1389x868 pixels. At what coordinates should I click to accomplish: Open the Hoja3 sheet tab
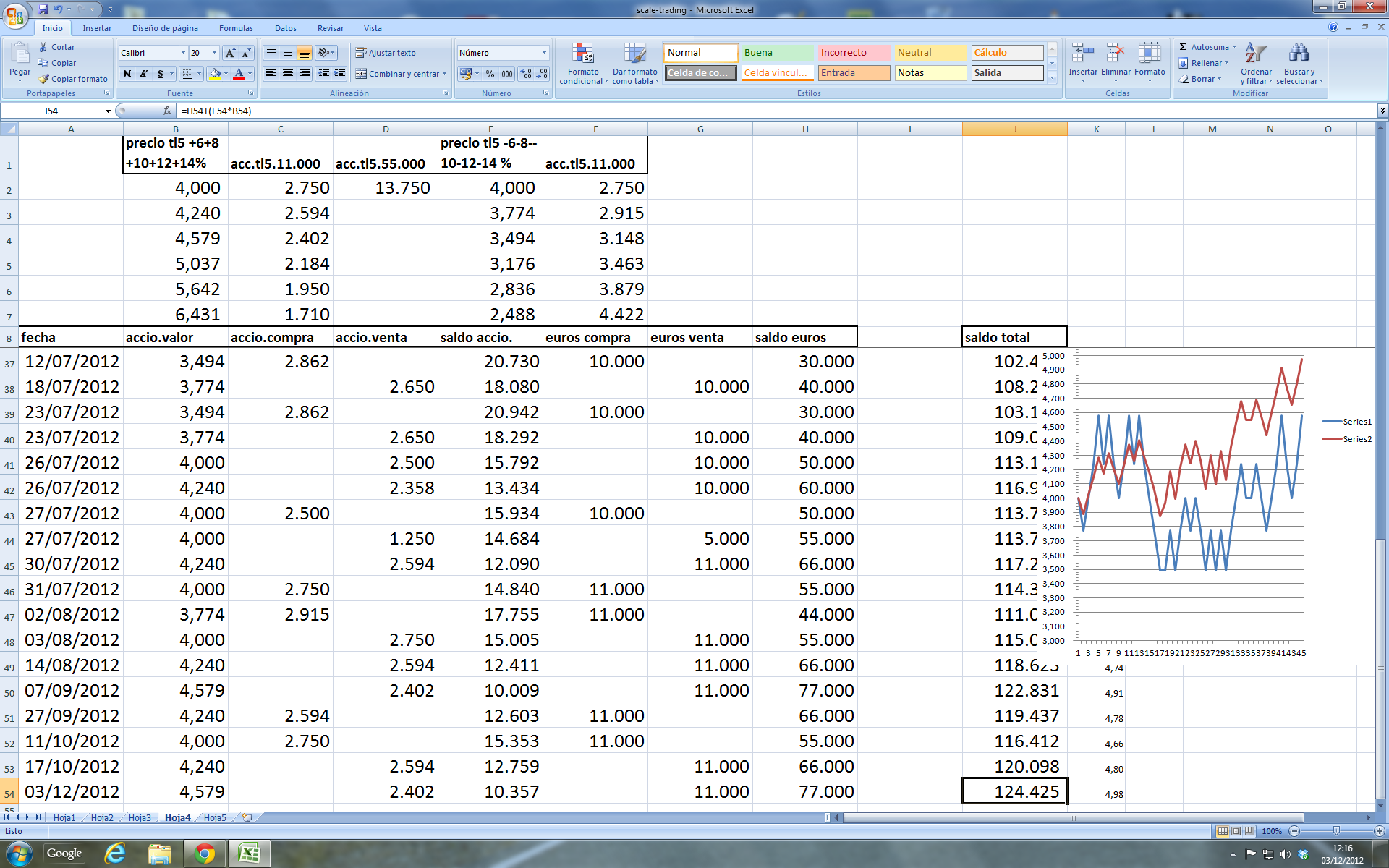click(139, 817)
